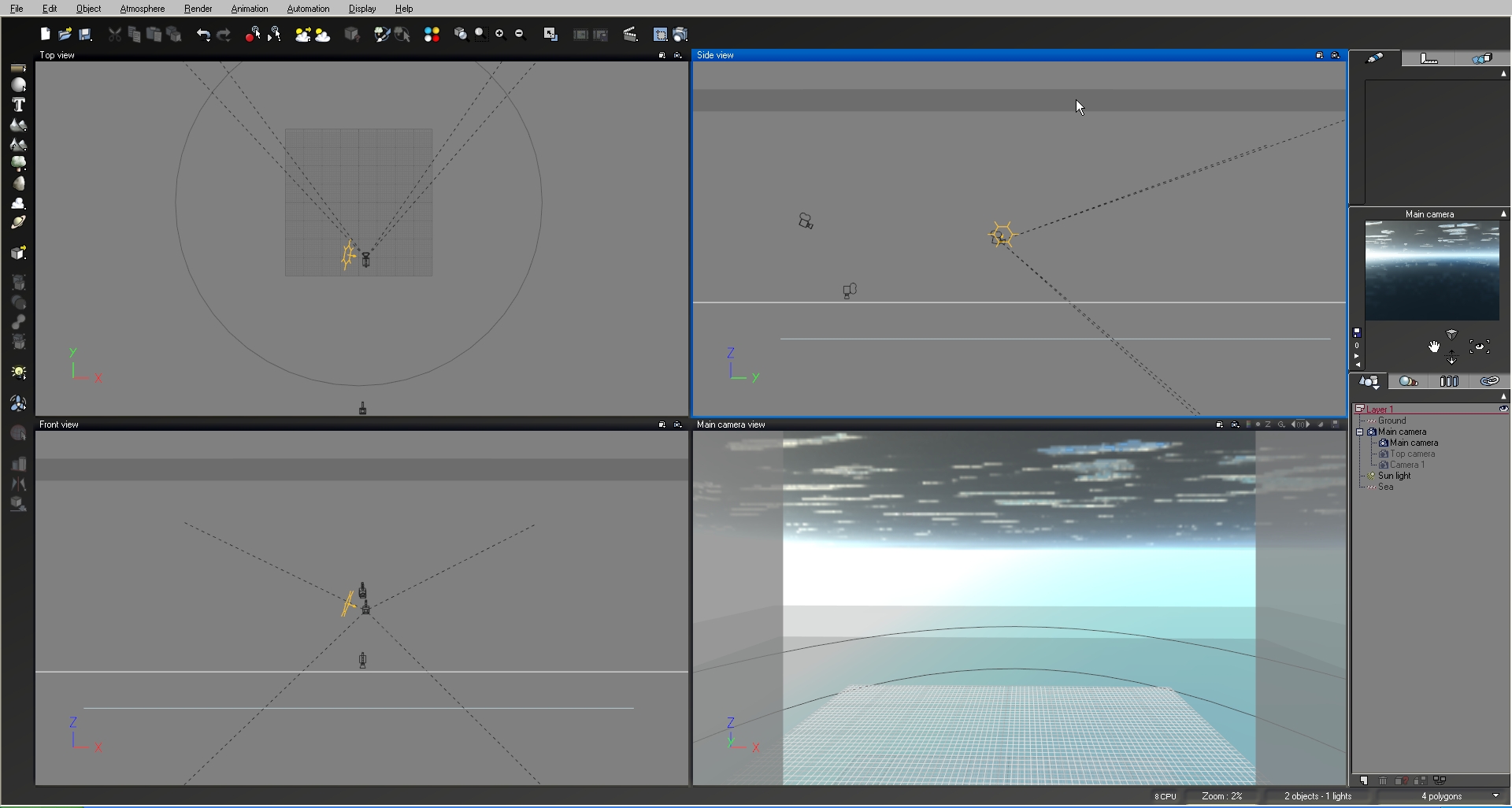
Task: Collapse the Main camera group in tree
Action: coord(1360,432)
